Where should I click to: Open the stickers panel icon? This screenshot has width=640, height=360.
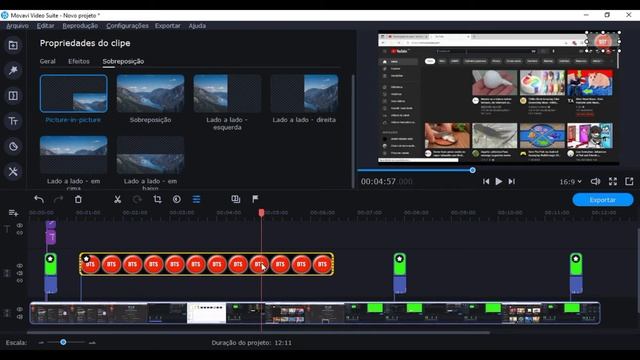click(x=13, y=147)
